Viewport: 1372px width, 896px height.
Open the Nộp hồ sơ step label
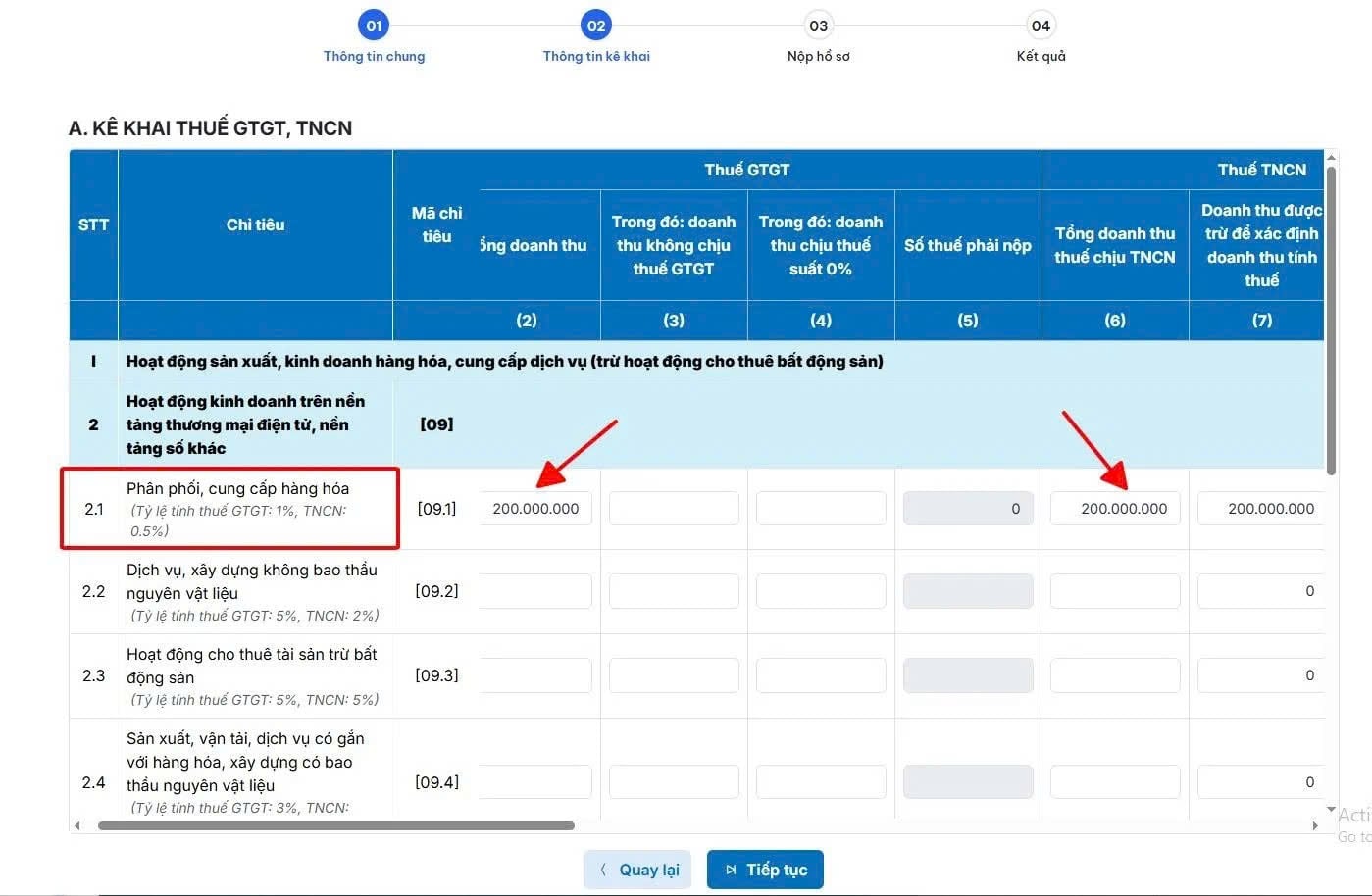pyautogui.click(x=819, y=56)
